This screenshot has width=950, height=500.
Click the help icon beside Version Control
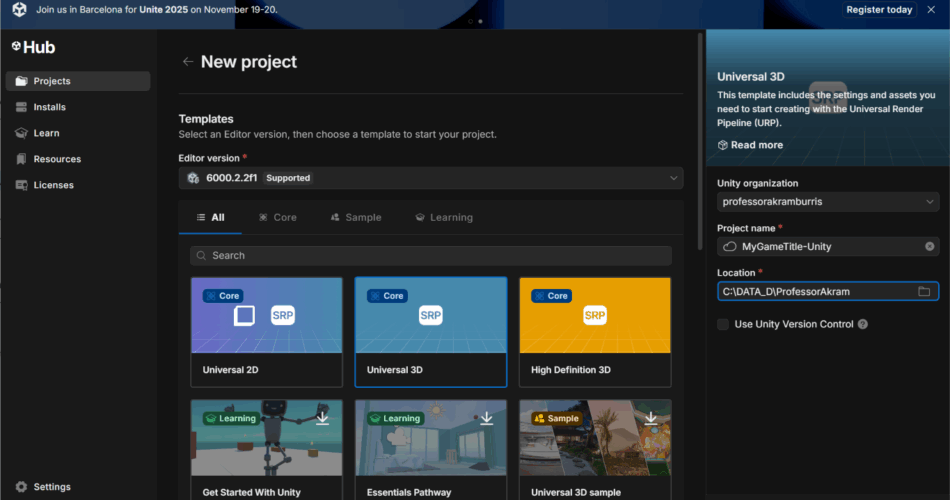[x=863, y=324]
